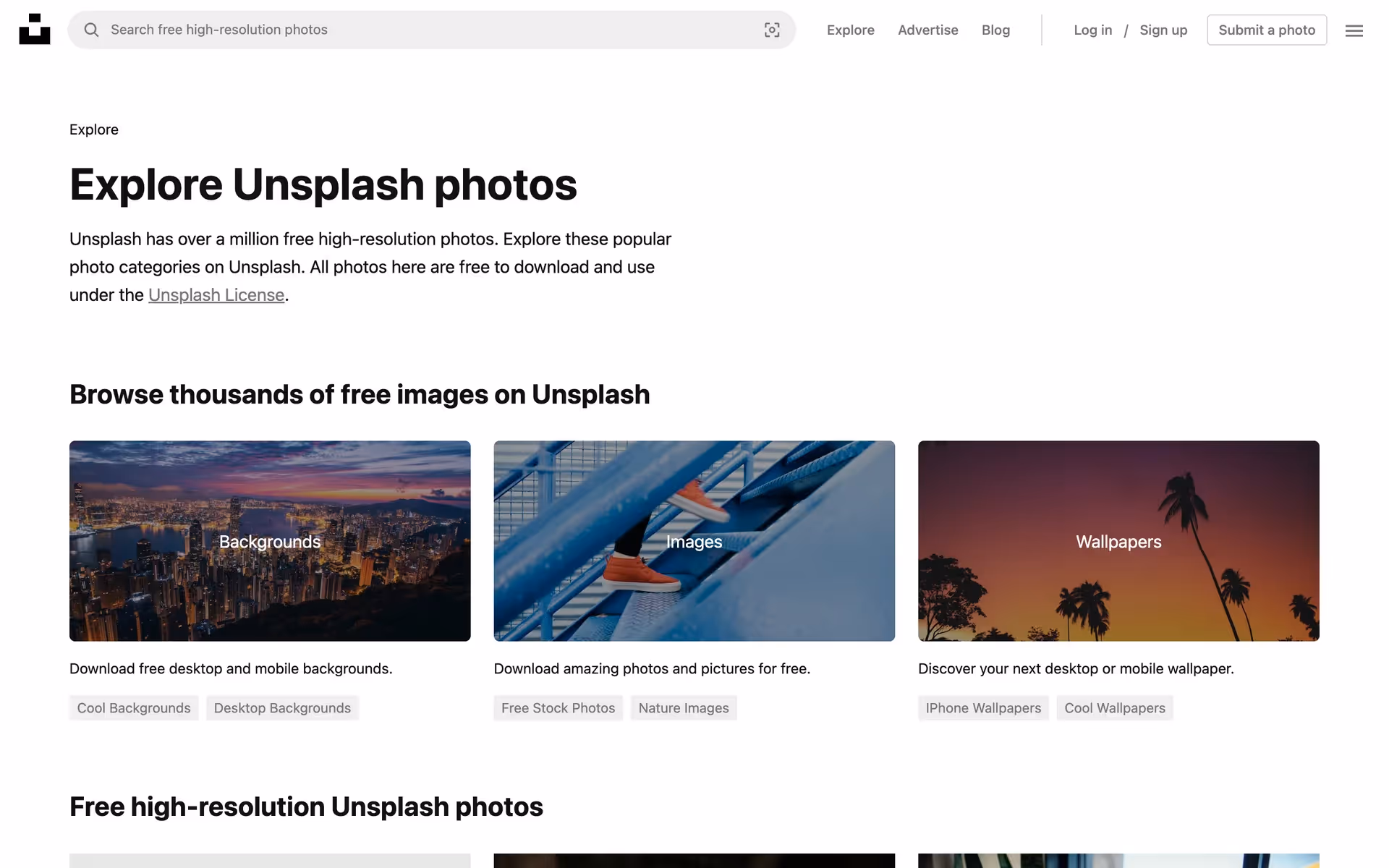Viewport: 1389px width, 868px height.
Task: Open the Backgrounds category thumbnail
Action: [270, 540]
